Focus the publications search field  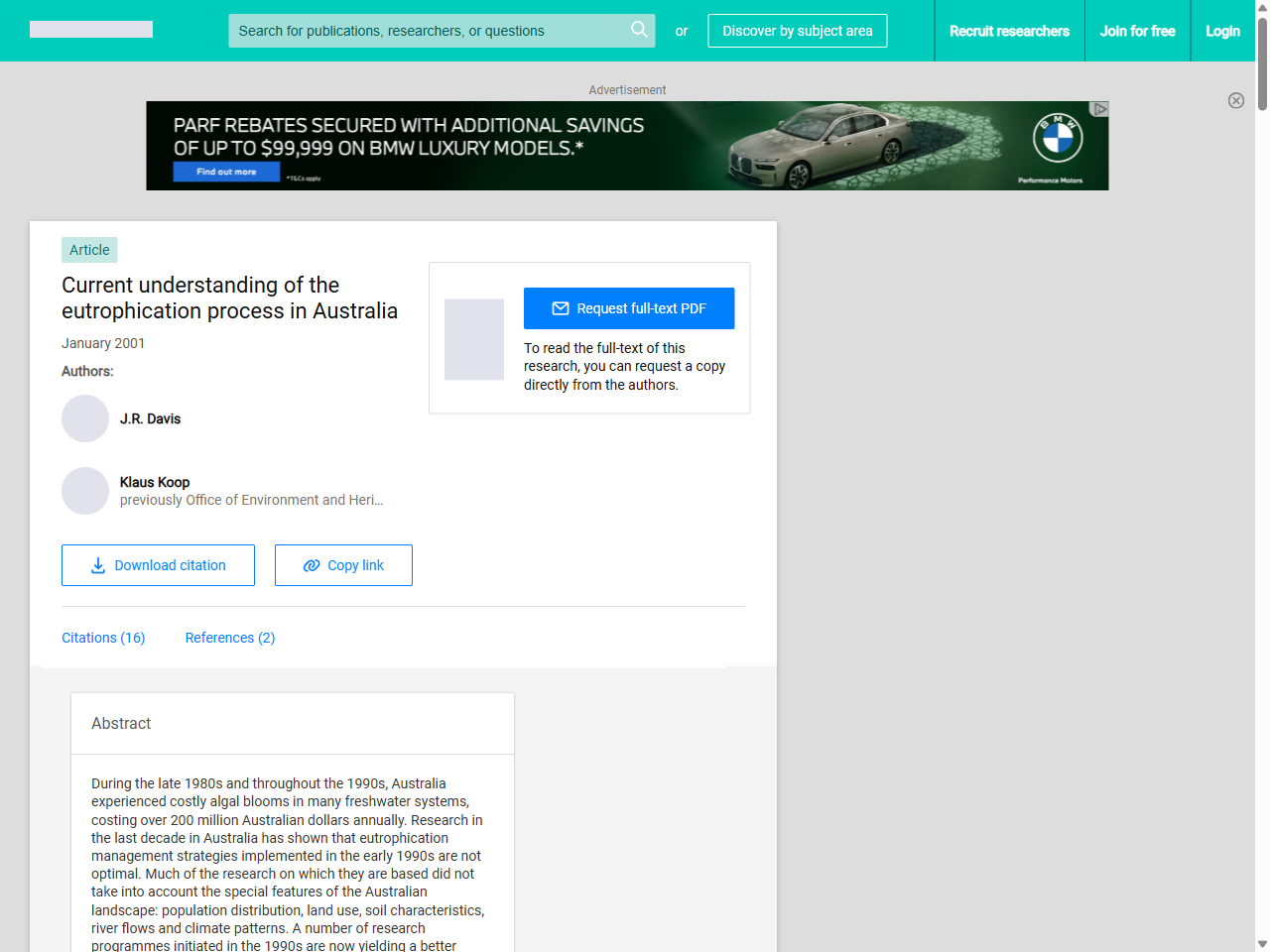pyautogui.click(x=442, y=31)
